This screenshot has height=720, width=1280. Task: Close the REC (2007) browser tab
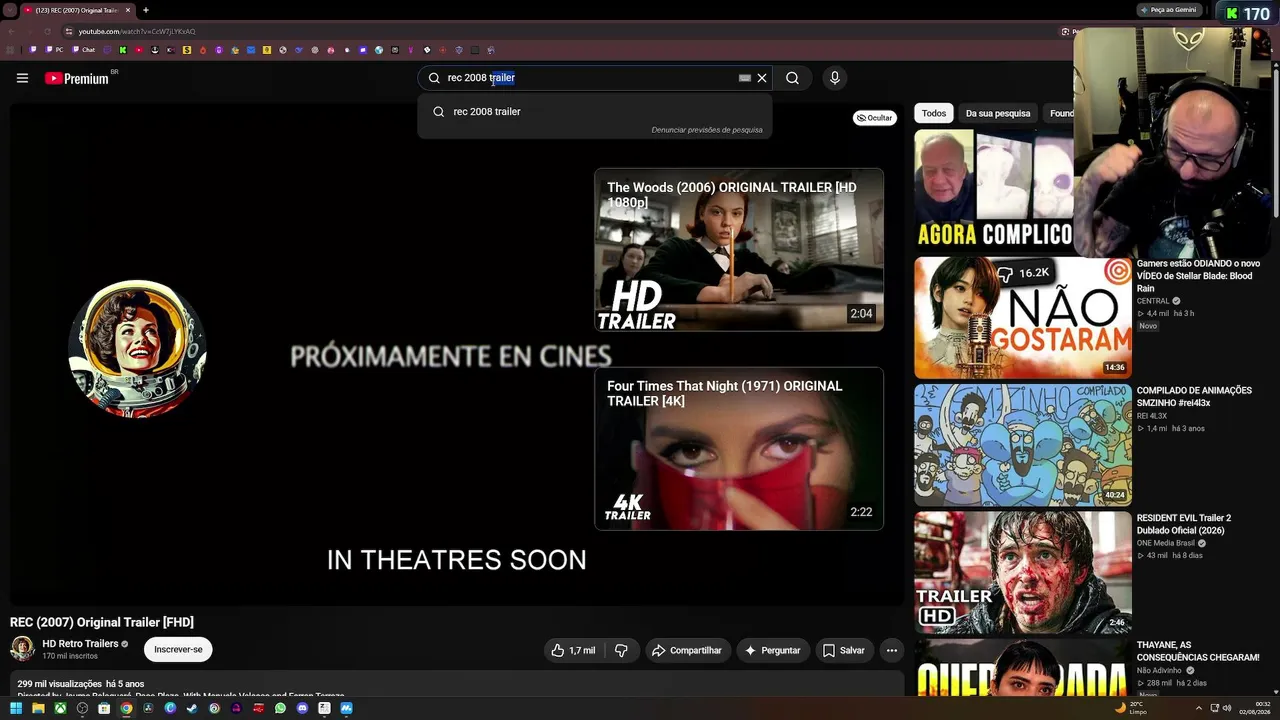click(128, 10)
